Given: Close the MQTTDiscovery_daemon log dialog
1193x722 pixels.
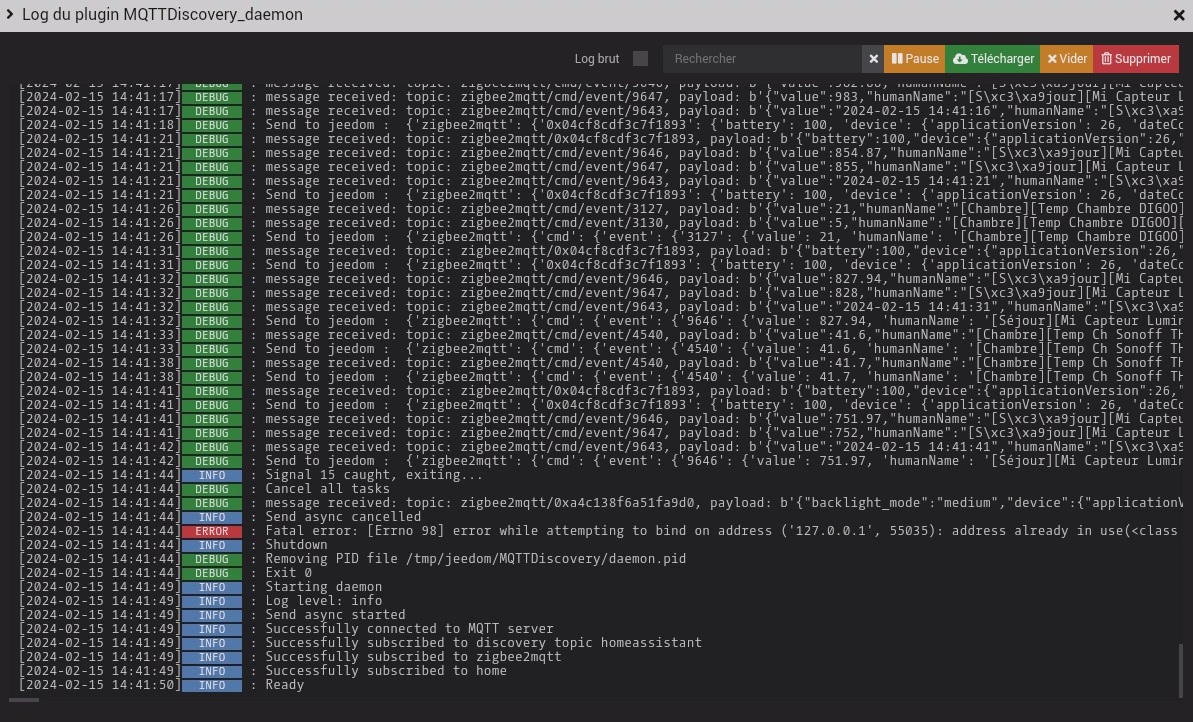Looking at the screenshot, I should pos(1179,15).
